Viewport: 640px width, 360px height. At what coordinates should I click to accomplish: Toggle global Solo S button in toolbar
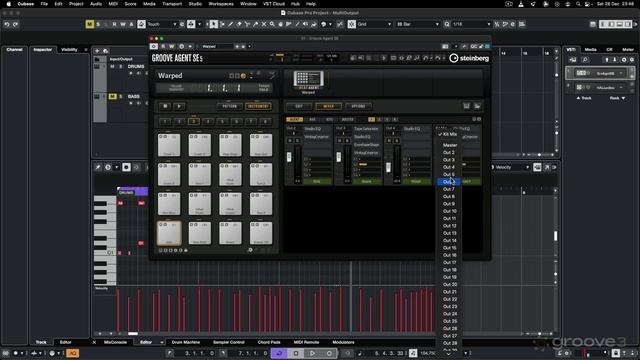(98, 24)
